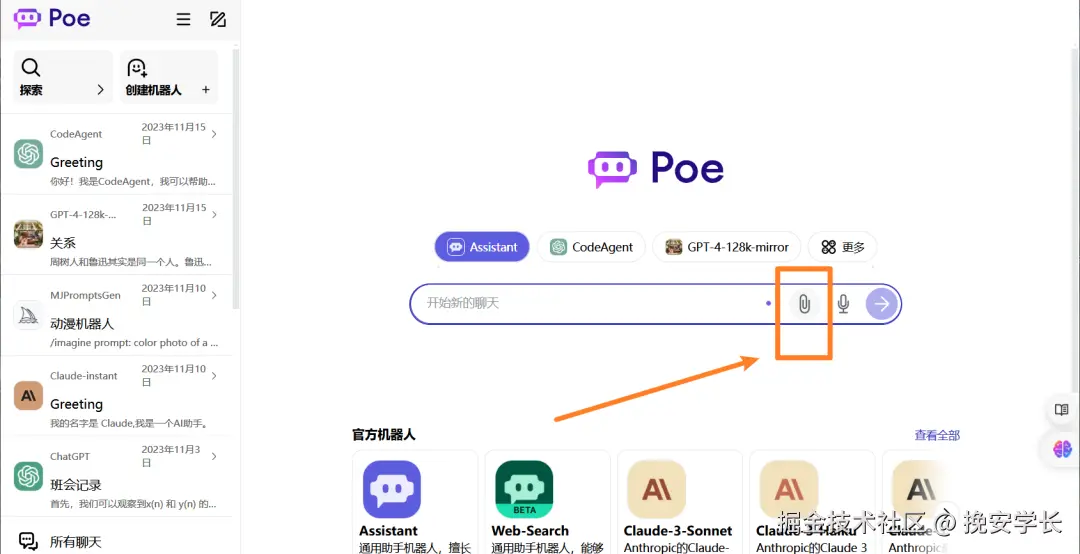The image size is (1080, 554).
Task: Click Greeting title under CodeAgent
Action: click(x=76, y=163)
